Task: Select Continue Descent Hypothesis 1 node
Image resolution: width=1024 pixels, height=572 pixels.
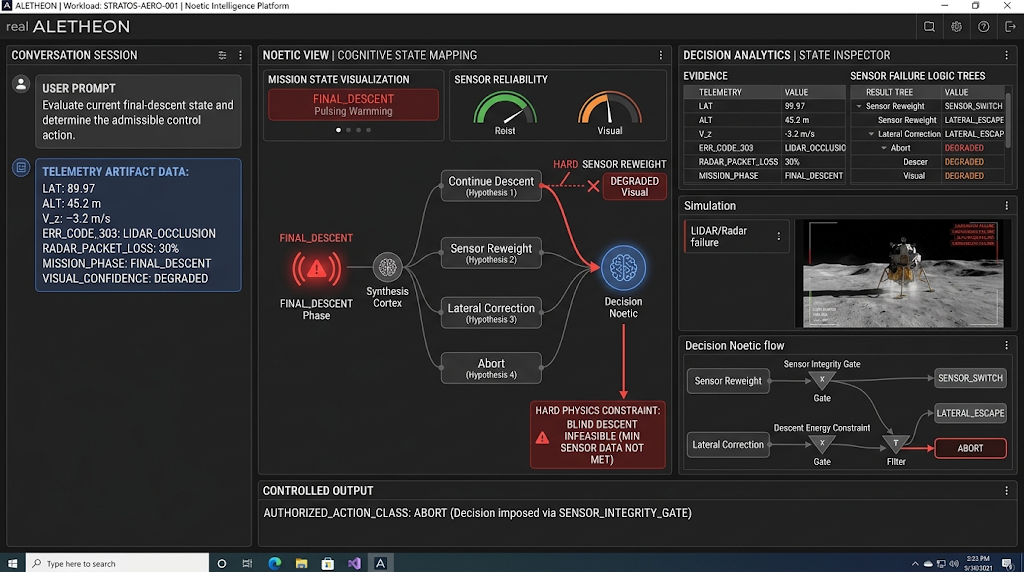Action: coord(491,186)
